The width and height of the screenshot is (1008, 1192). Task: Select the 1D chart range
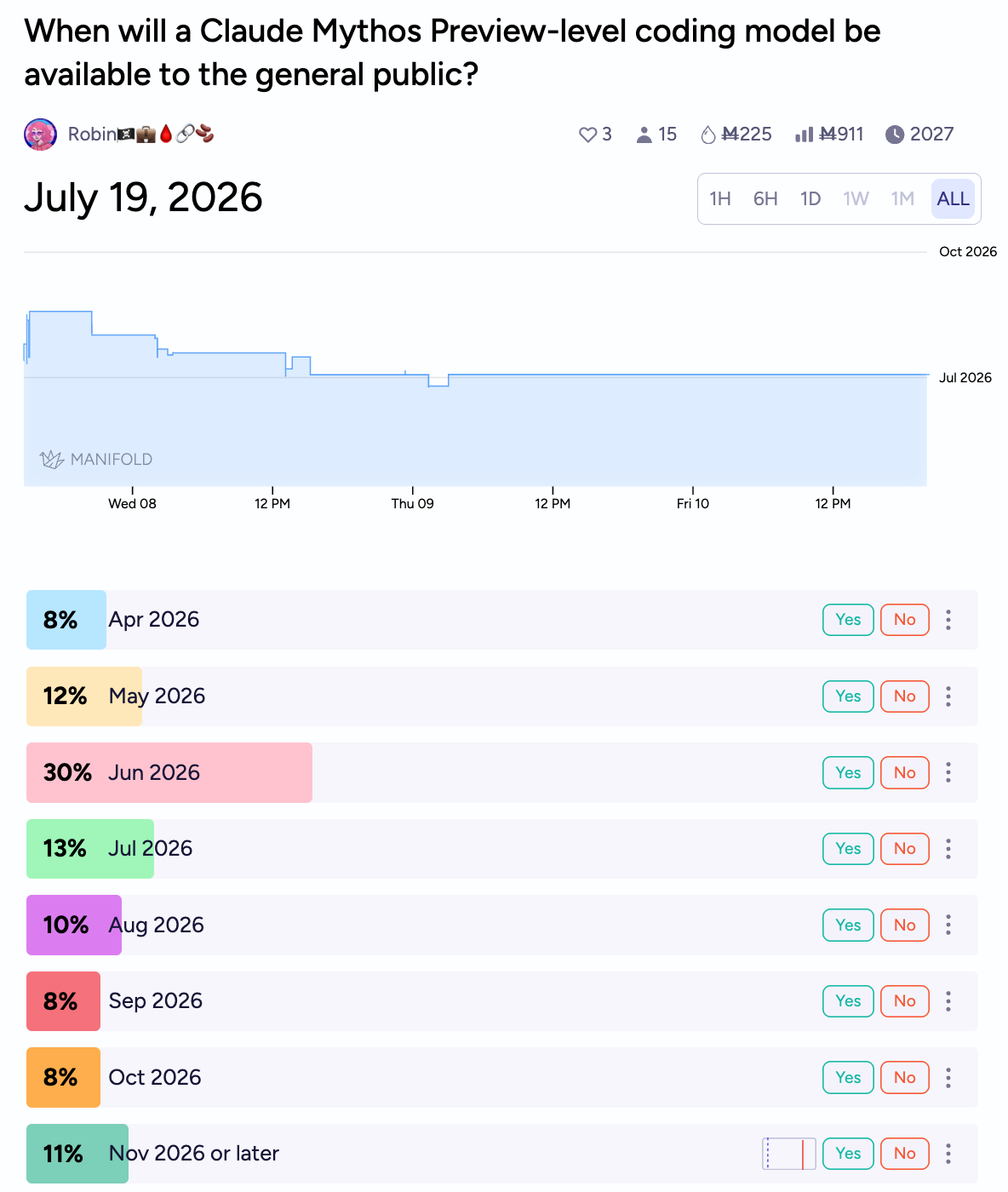[810, 199]
